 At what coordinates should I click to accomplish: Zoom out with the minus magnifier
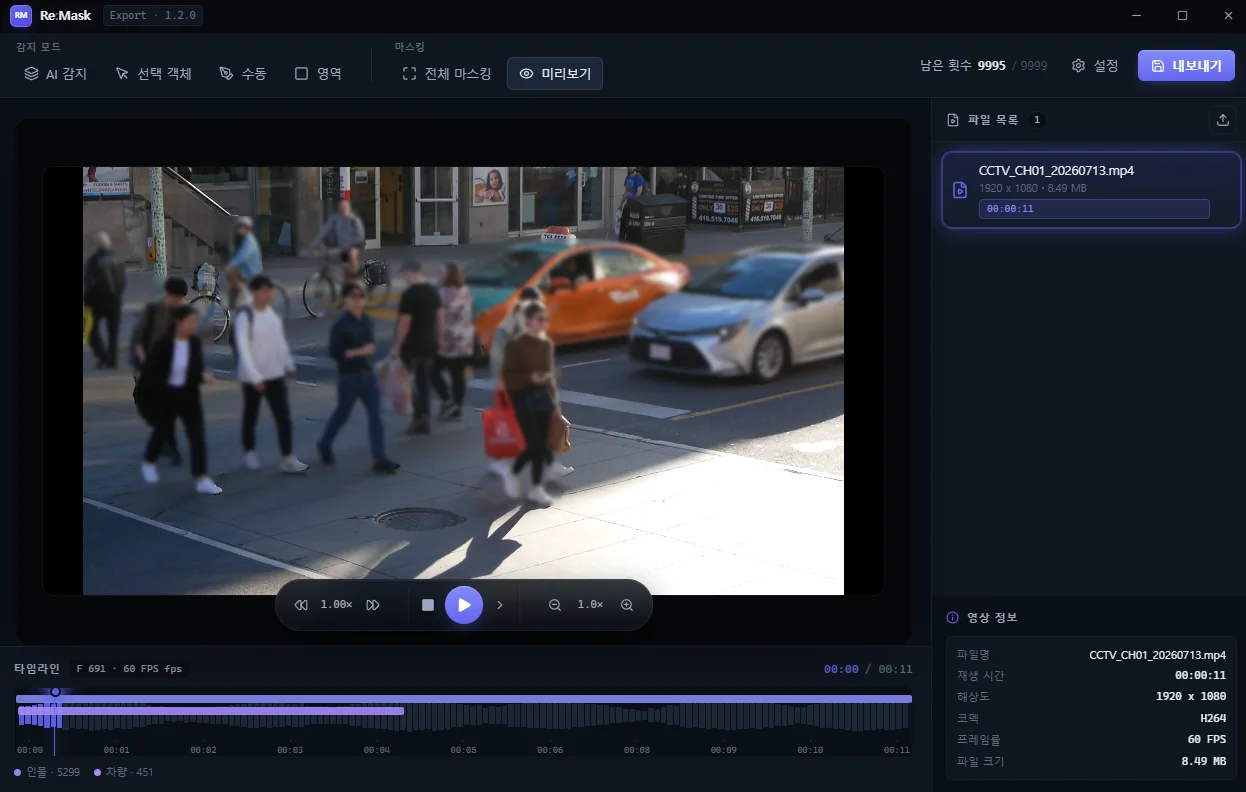tap(555, 605)
